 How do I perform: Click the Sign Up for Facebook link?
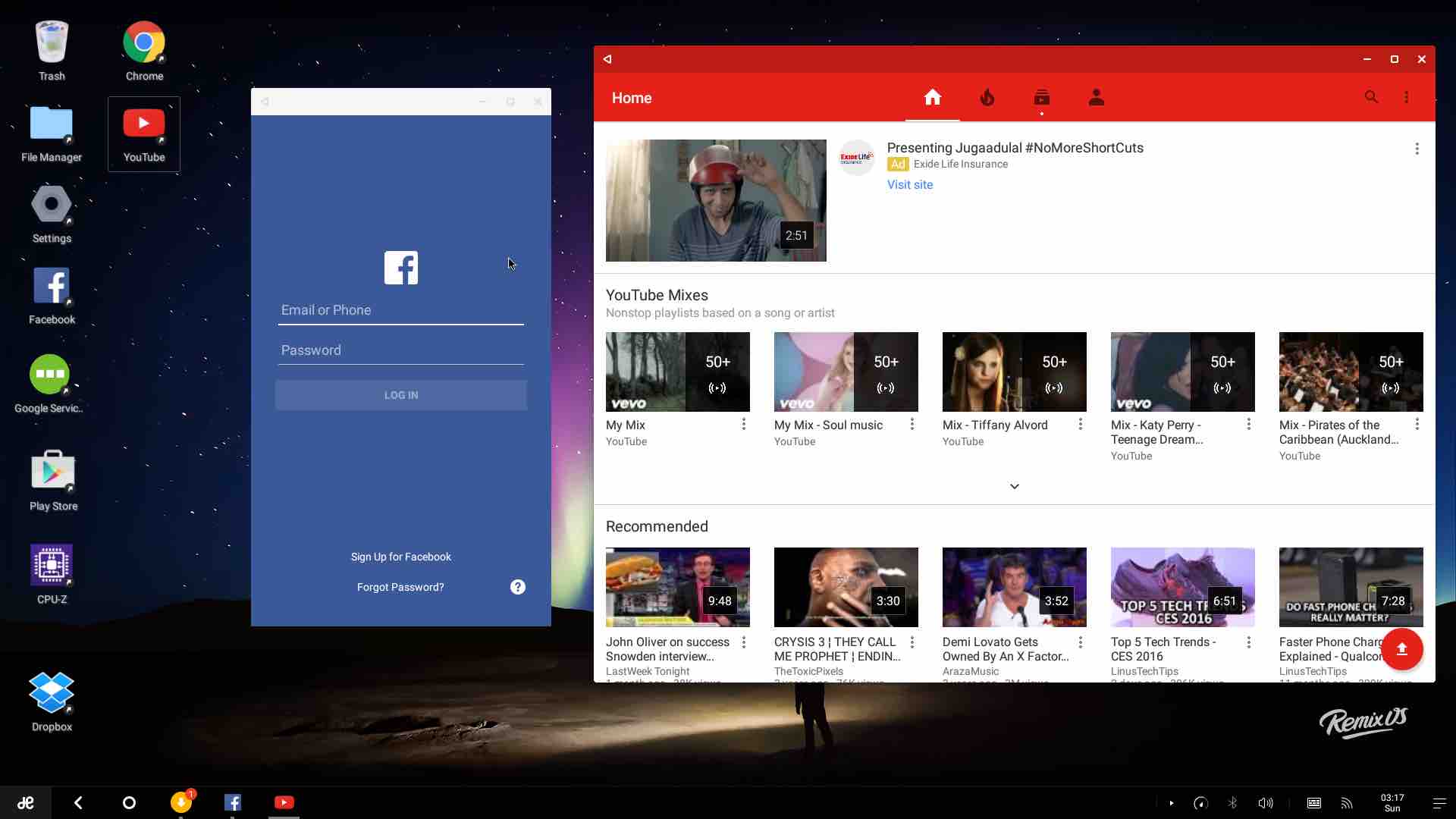pos(400,557)
